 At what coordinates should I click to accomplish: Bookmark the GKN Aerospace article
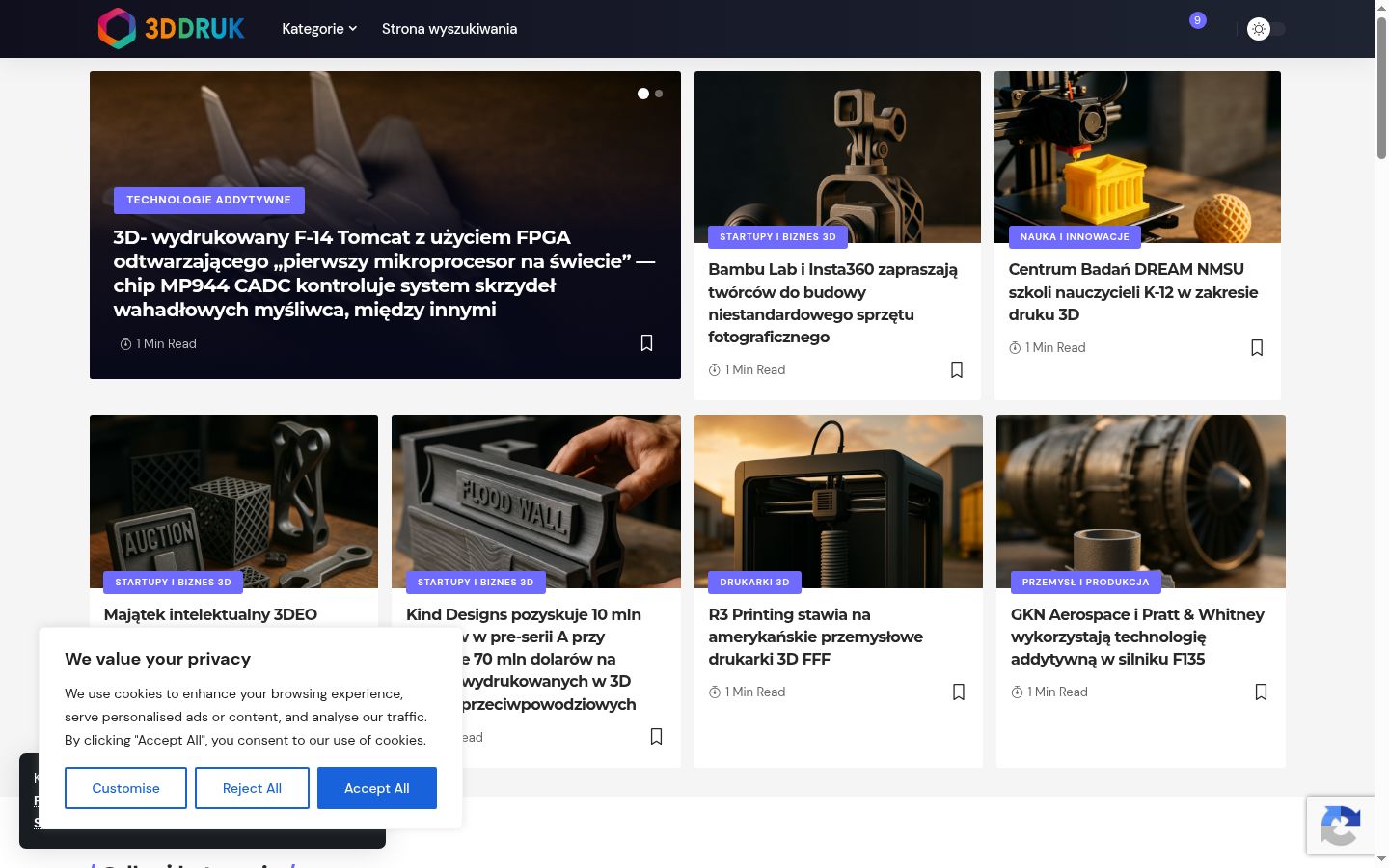click(x=1261, y=692)
